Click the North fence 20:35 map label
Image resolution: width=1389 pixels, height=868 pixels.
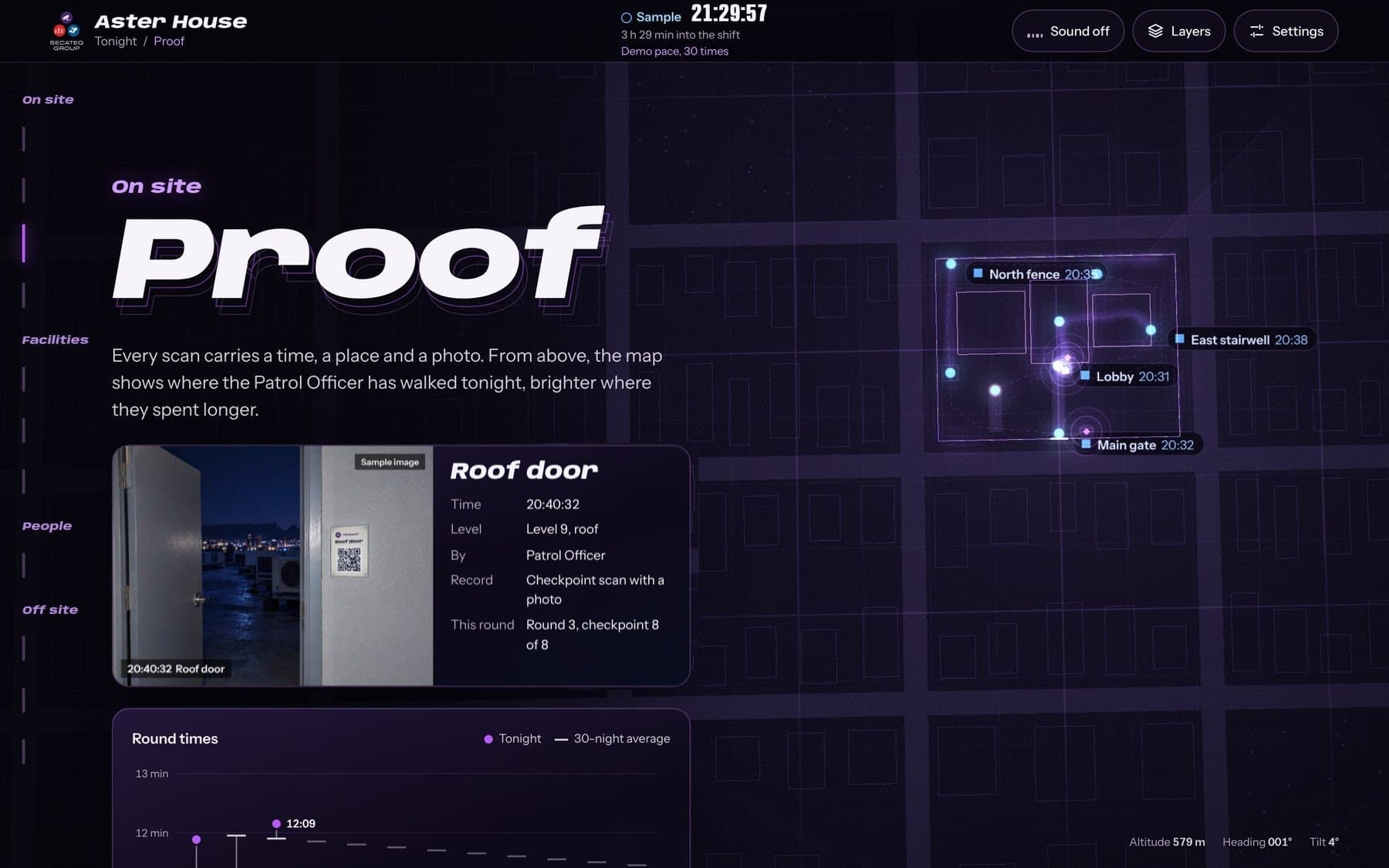[1036, 274]
